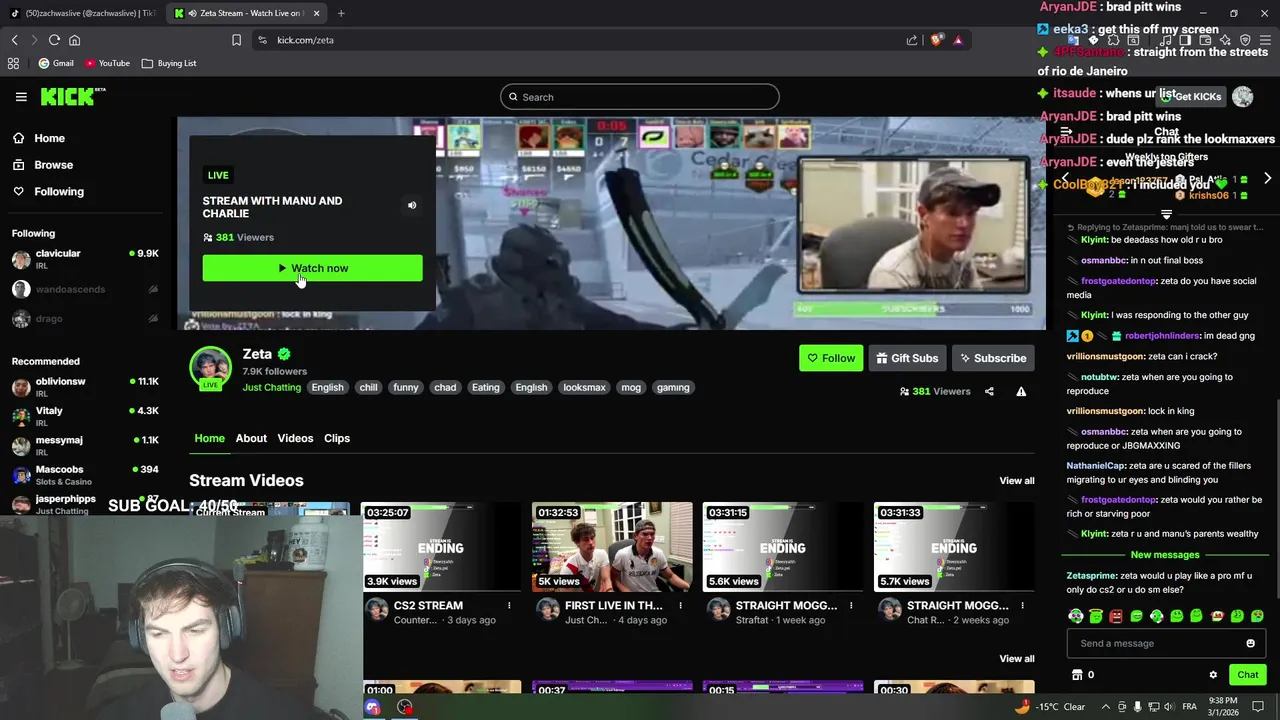Open chat settings gear icon
This screenshot has width=1280, height=720.
tap(1213, 675)
